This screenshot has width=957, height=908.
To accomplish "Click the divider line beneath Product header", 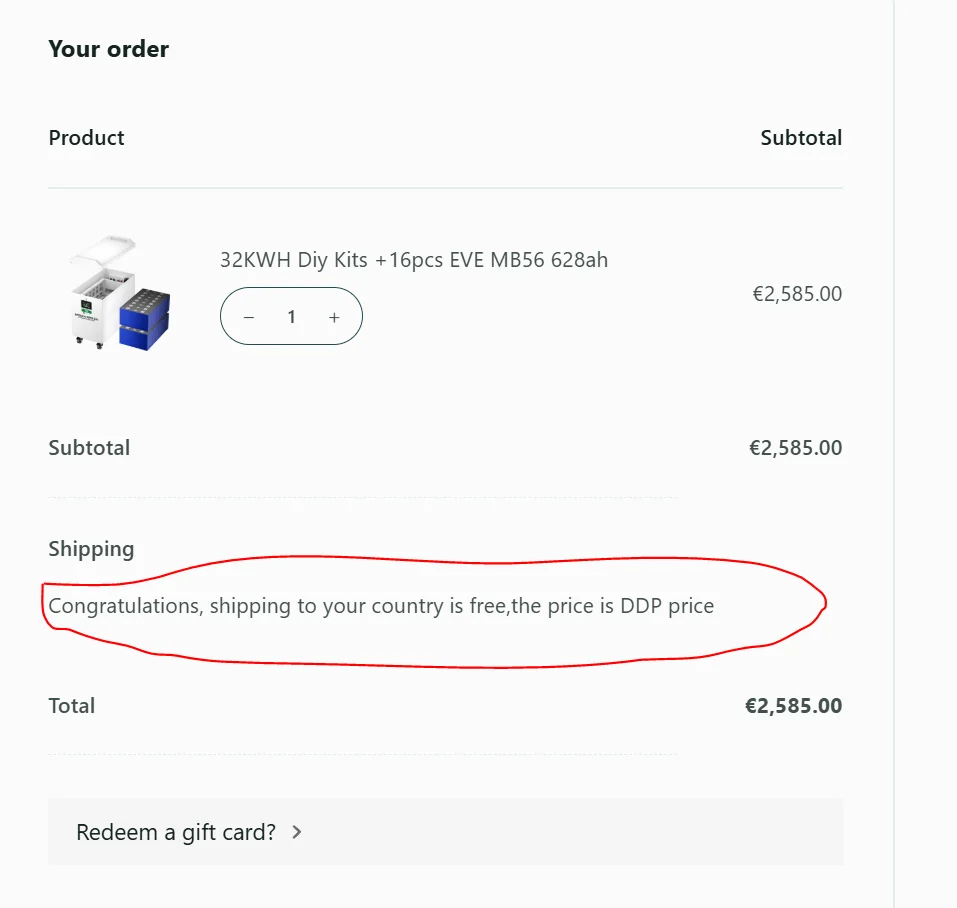I will click(446, 188).
